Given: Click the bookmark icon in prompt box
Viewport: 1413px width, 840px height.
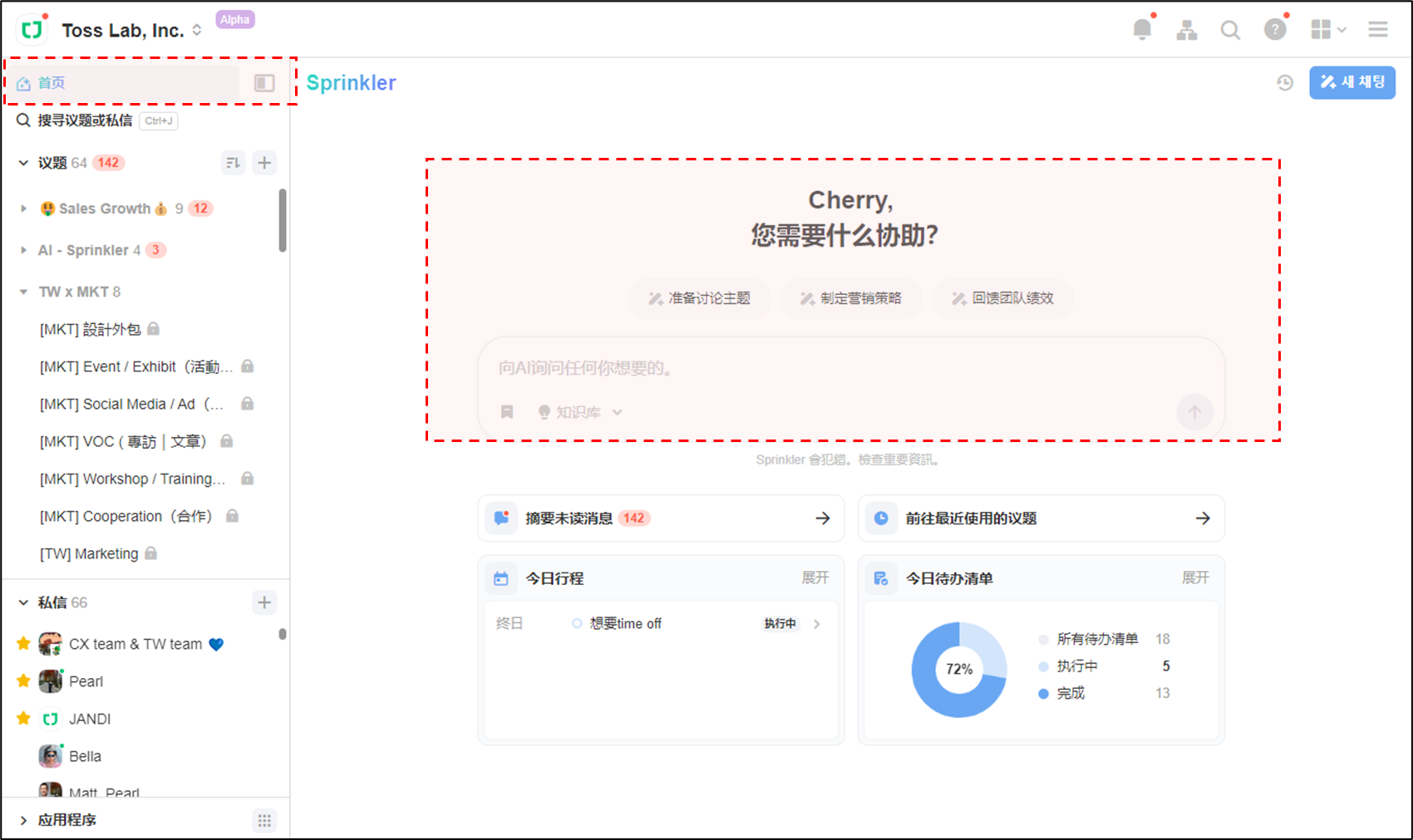Looking at the screenshot, I should [x=507, y=412].
